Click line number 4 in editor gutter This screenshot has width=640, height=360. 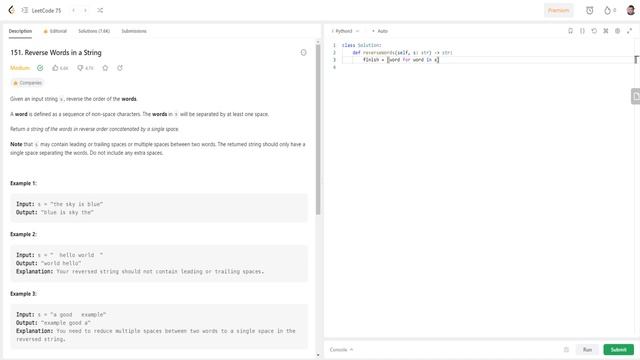(334, 67)
